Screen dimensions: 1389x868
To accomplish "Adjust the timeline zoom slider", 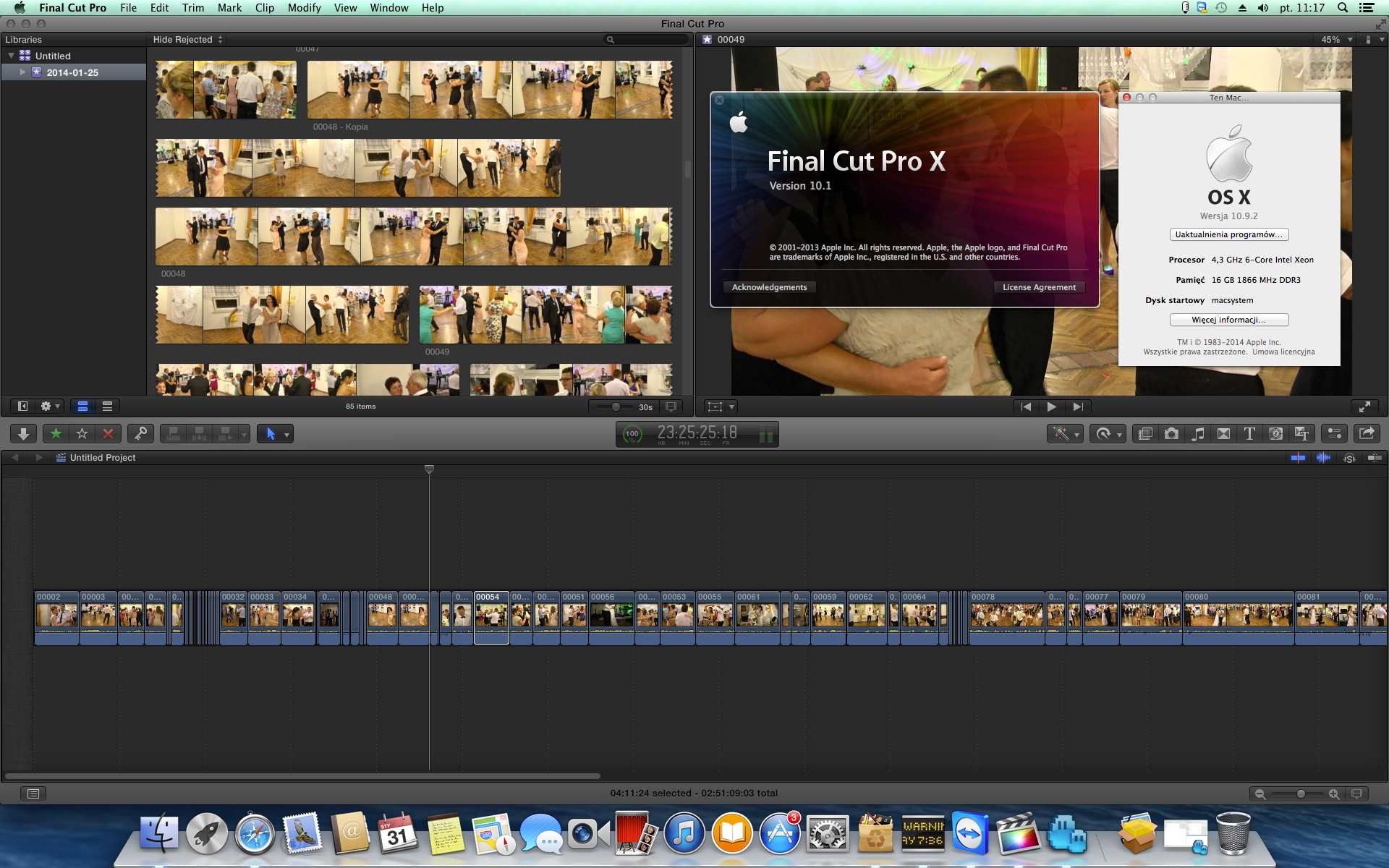I will pyautogui.click(x=1300, y=793).
